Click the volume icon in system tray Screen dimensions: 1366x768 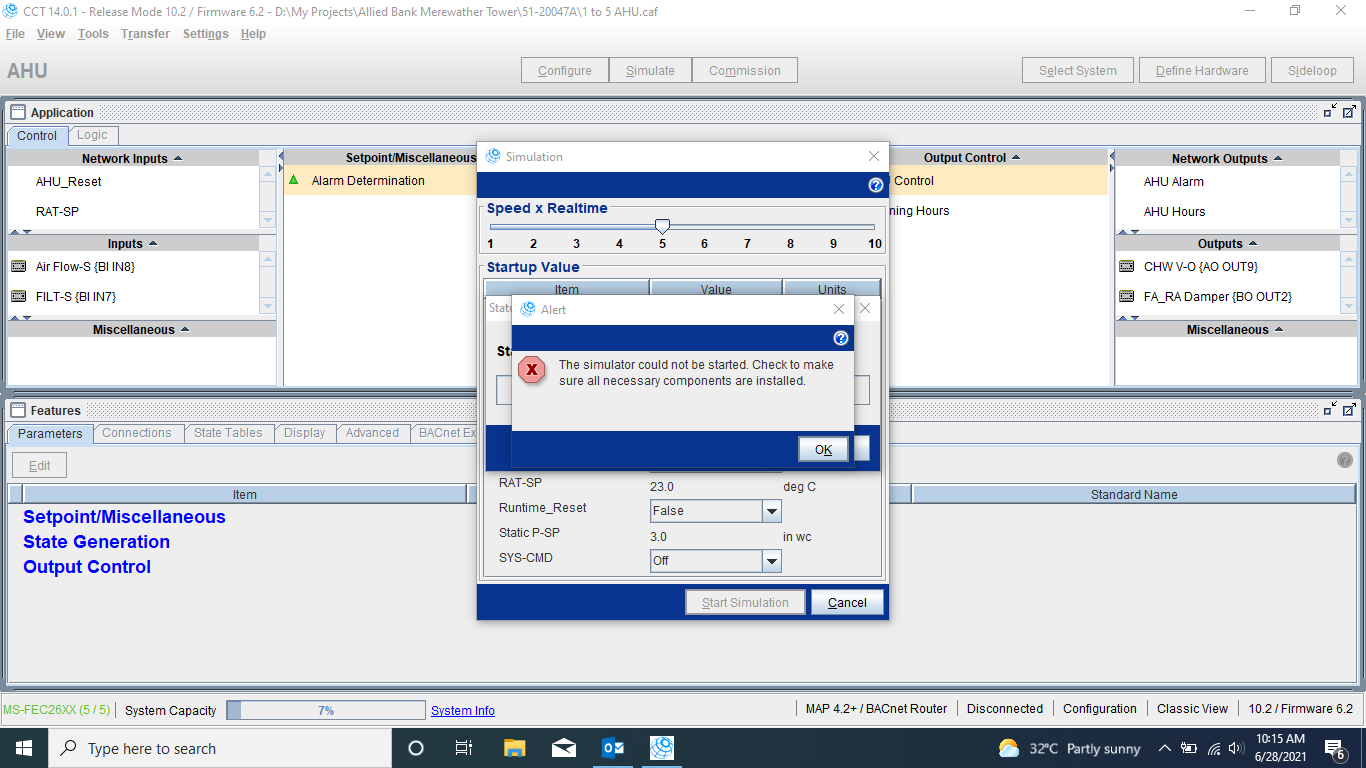click(x=1236, y=748)
